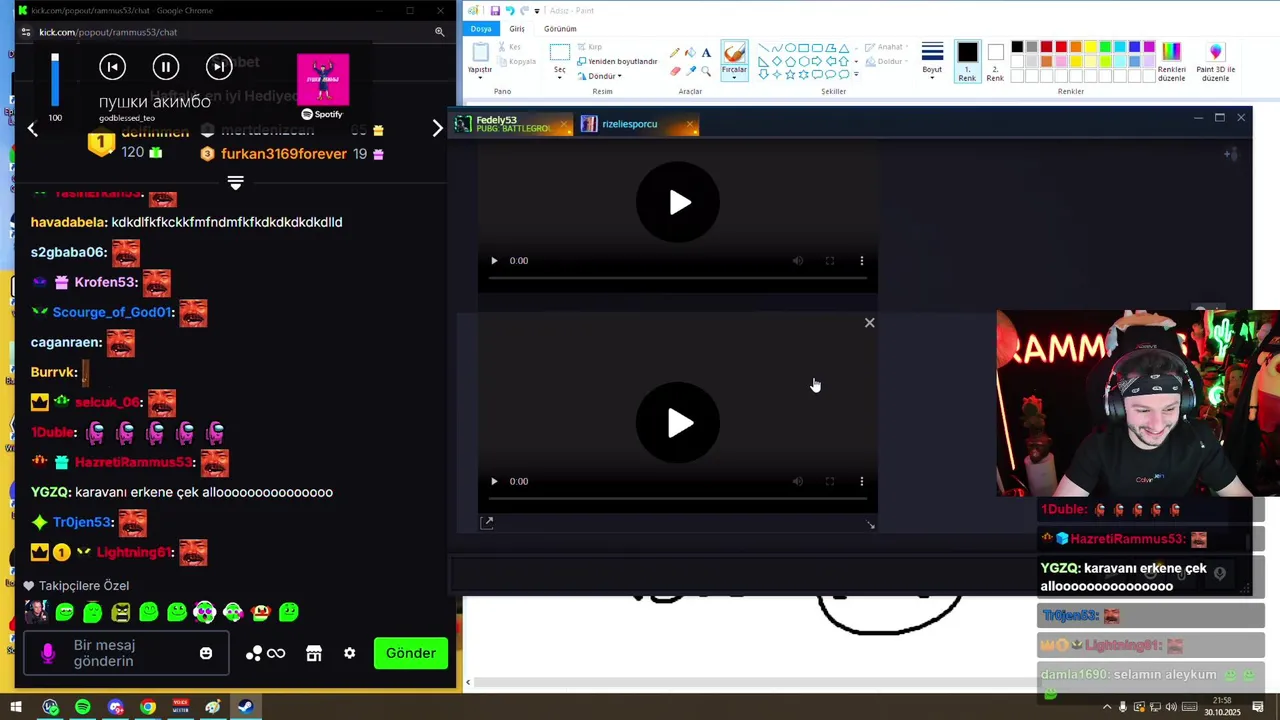
Task: Click the green Gönder button
Action: click(x=411, y=653)
